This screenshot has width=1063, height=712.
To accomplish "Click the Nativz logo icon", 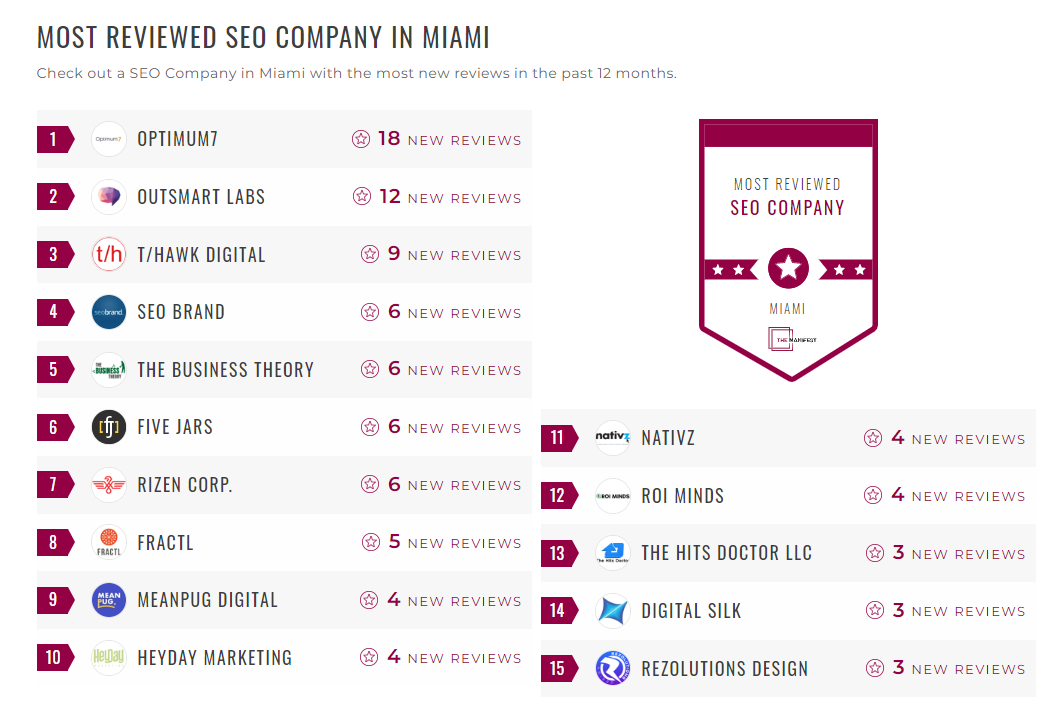I will (x=613, y=438).
